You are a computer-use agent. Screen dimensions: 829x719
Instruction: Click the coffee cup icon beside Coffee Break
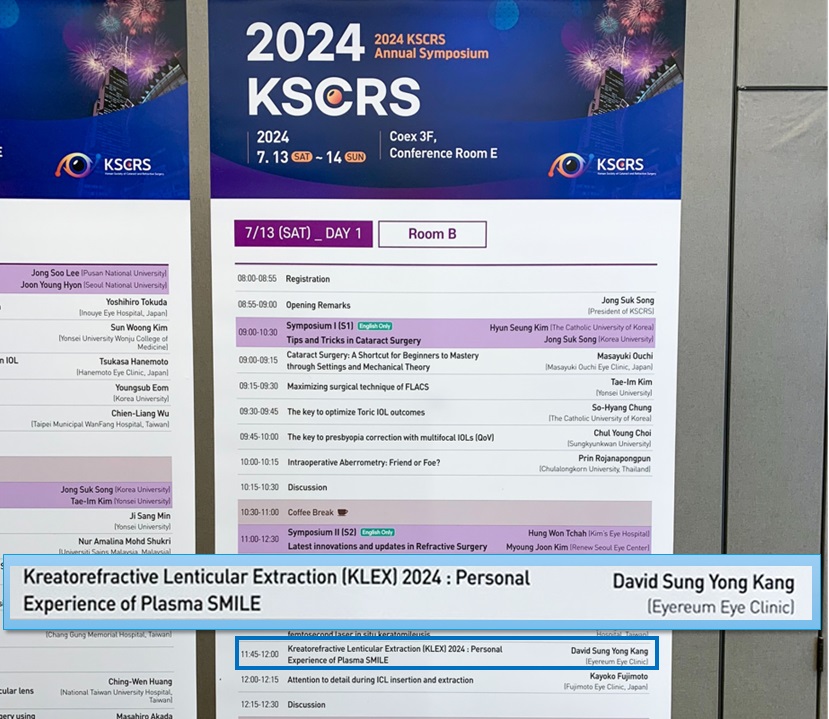coord(343,511)
